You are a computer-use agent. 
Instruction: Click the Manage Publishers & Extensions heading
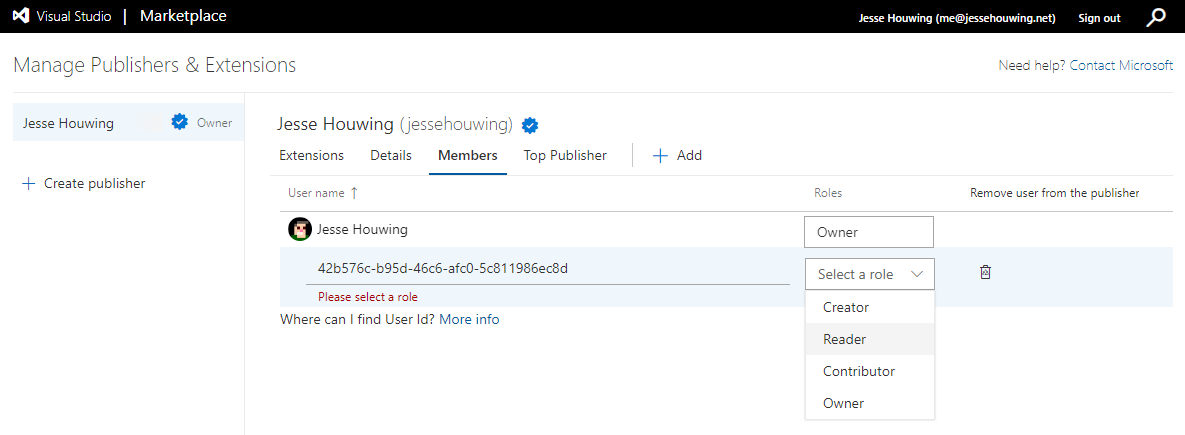click(154, 65)
